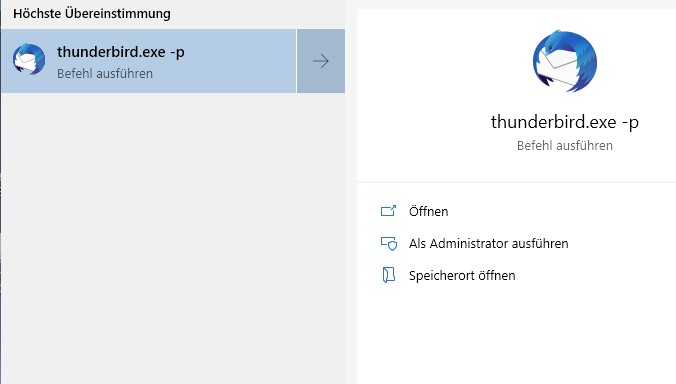Click the Öffnen window-arrow icon
This screenshot has width=676, height=384.
coord(388,211)
